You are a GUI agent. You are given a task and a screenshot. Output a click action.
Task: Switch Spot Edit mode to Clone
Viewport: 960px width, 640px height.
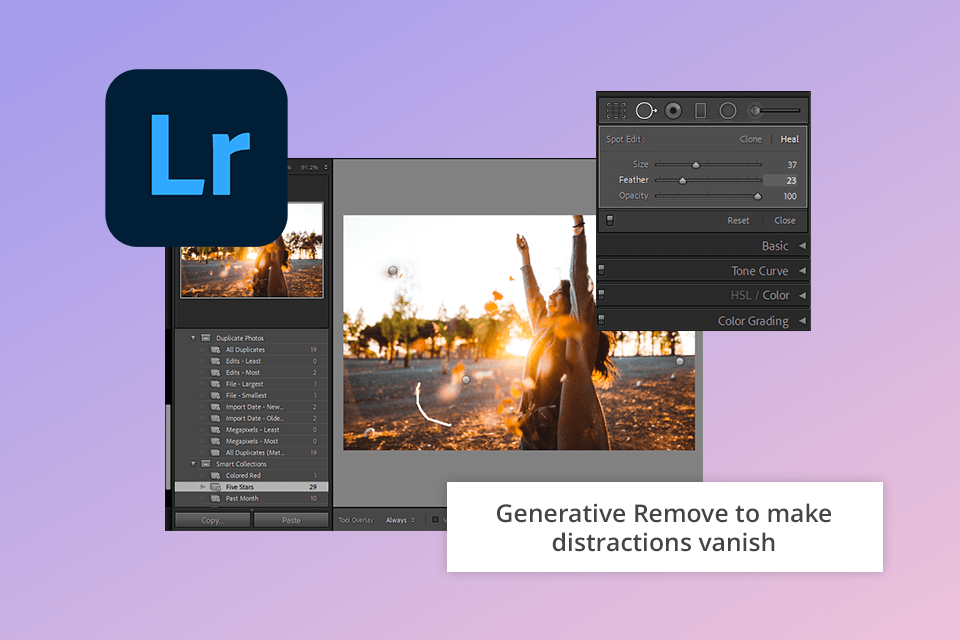point(751,139)
